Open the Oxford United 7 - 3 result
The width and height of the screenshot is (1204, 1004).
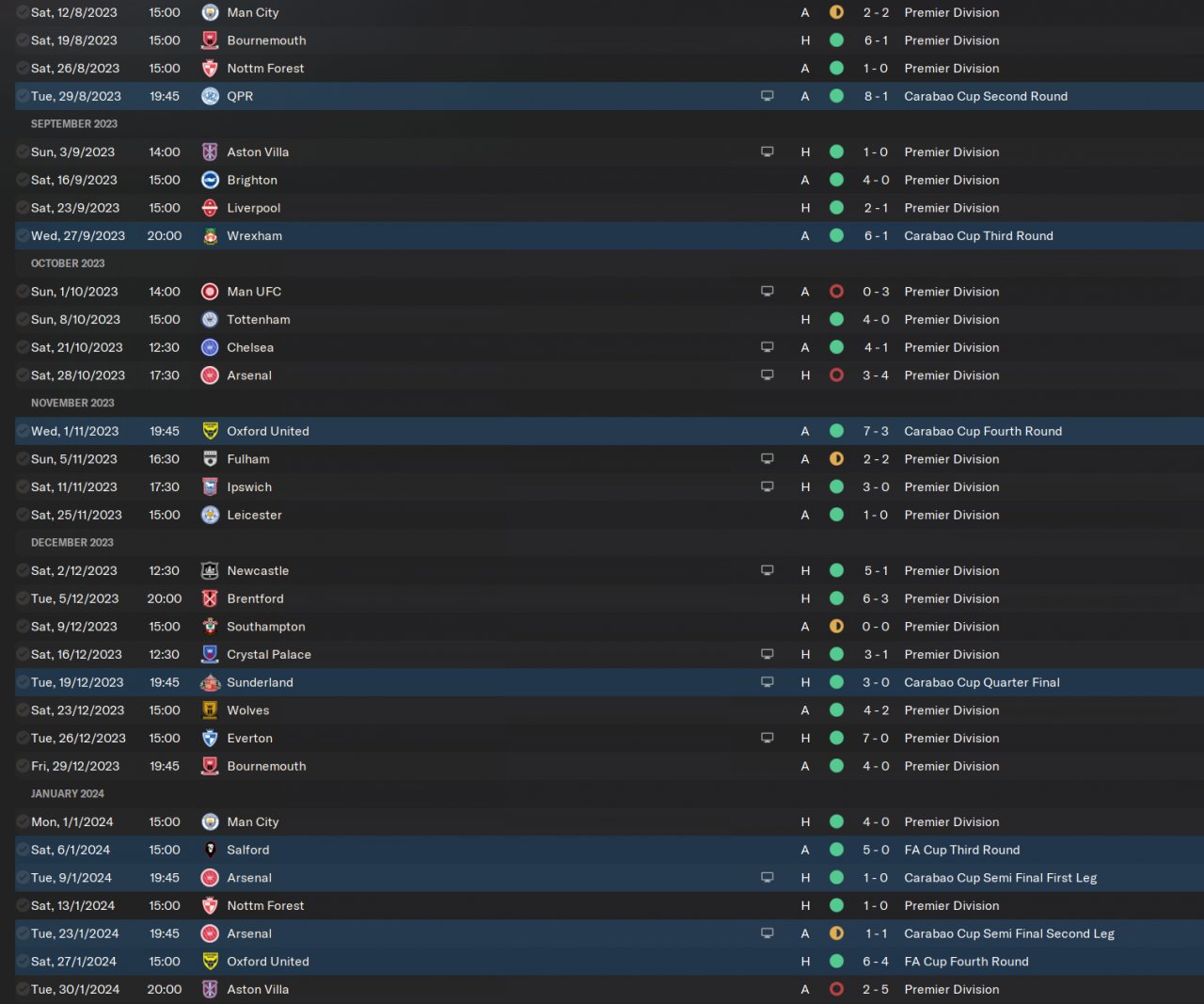(x=876, y=431)
